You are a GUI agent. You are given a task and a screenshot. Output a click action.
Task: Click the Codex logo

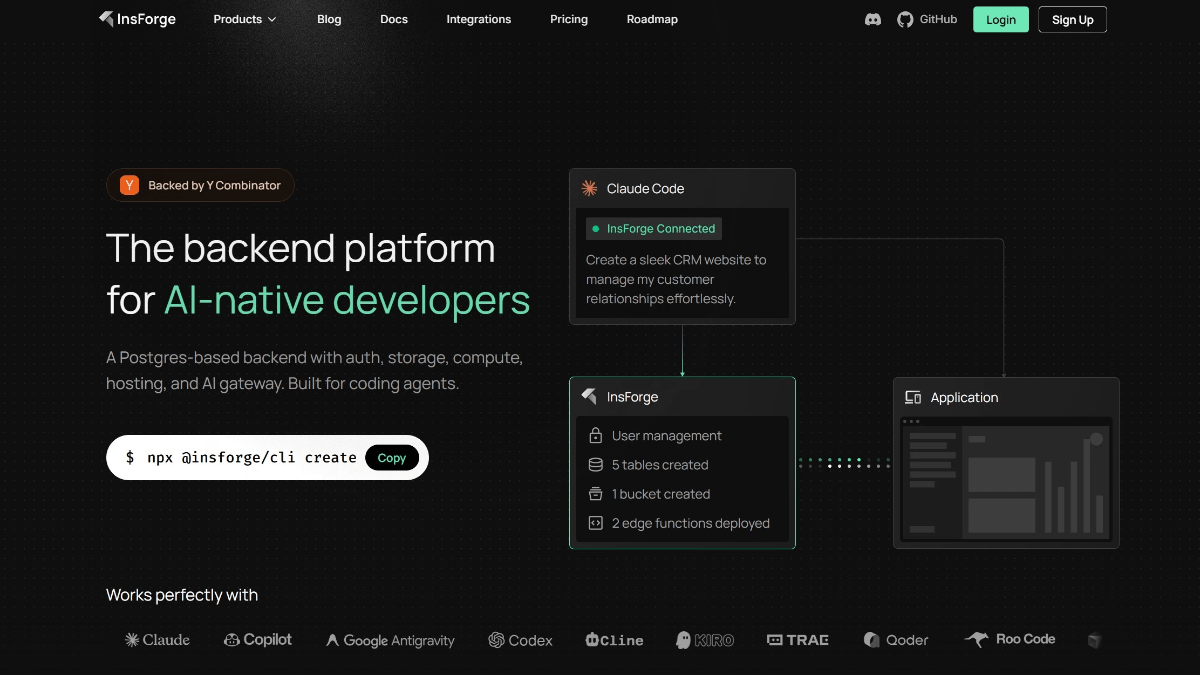point(520,640)
